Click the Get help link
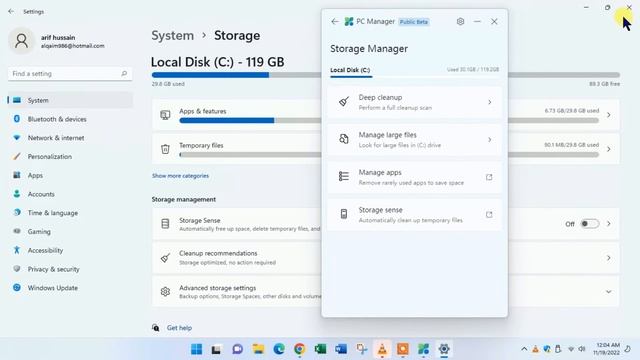Screen dimensions: 640x360 coord(179,328)
